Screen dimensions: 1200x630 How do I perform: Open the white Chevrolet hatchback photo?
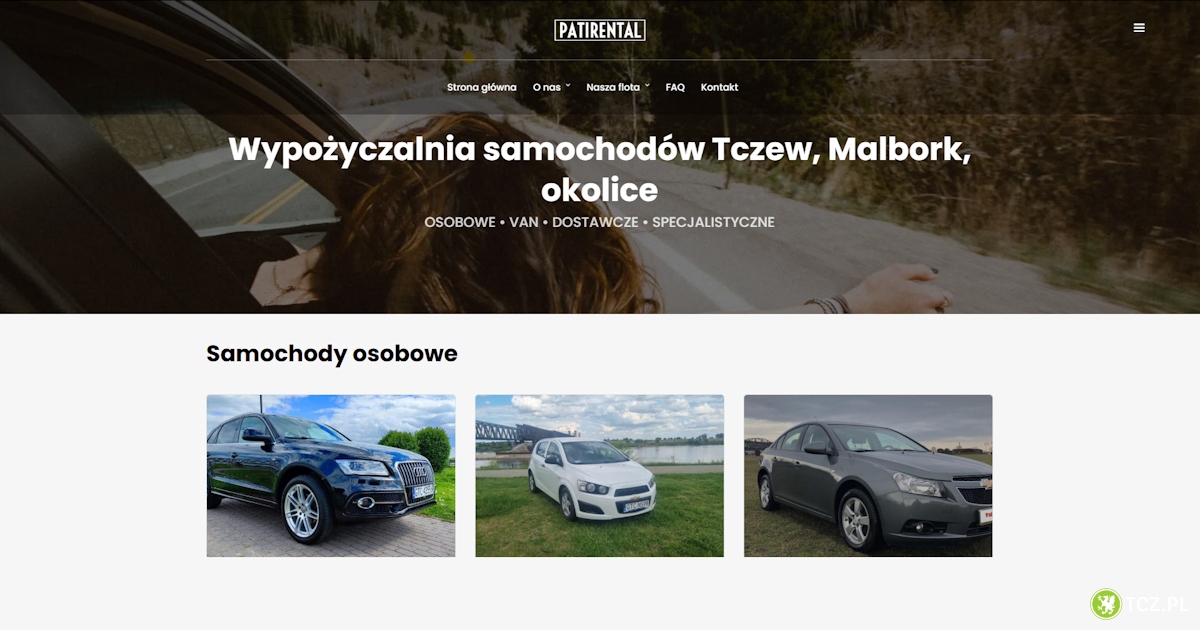599,476
